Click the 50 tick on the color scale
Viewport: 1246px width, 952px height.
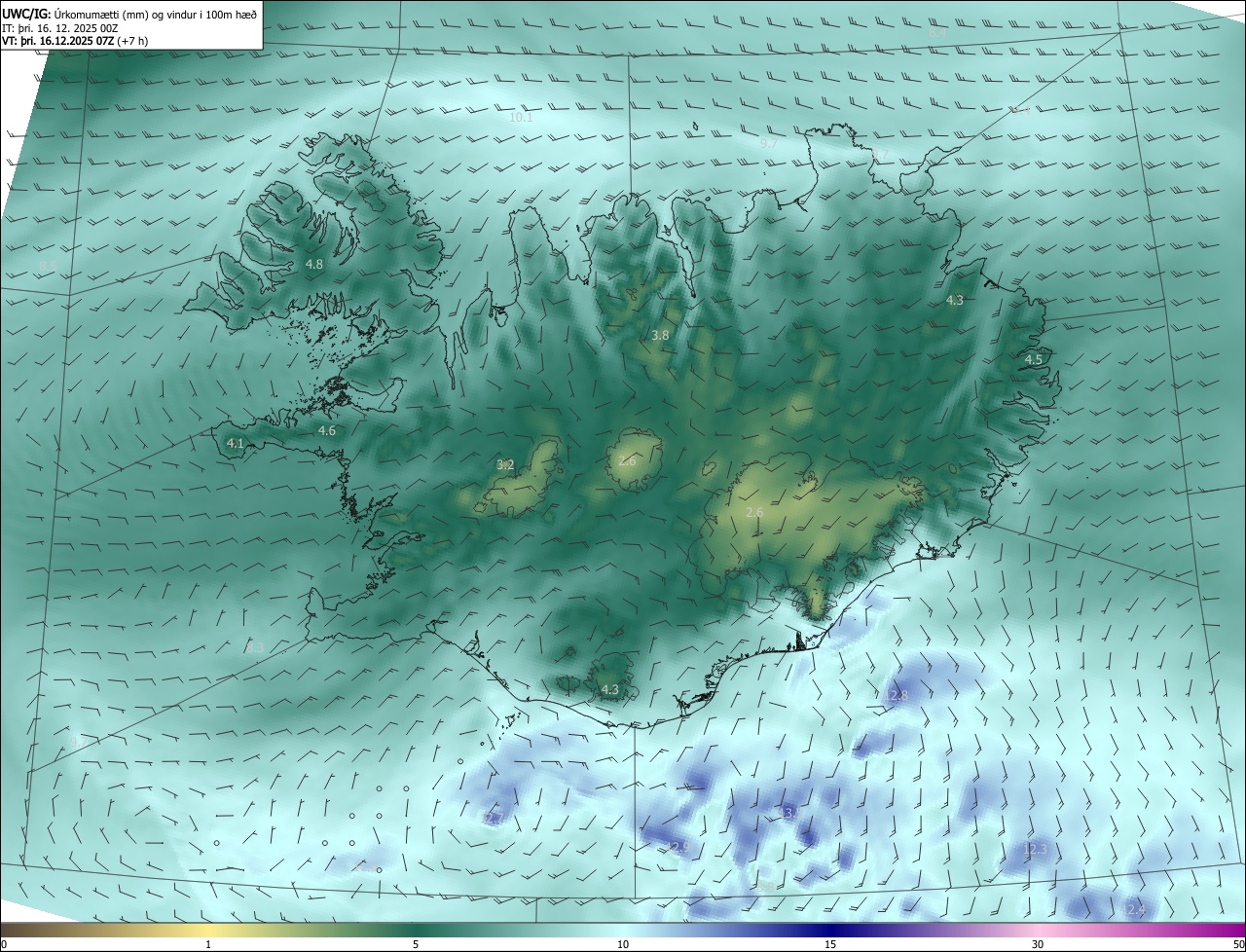1238,944
